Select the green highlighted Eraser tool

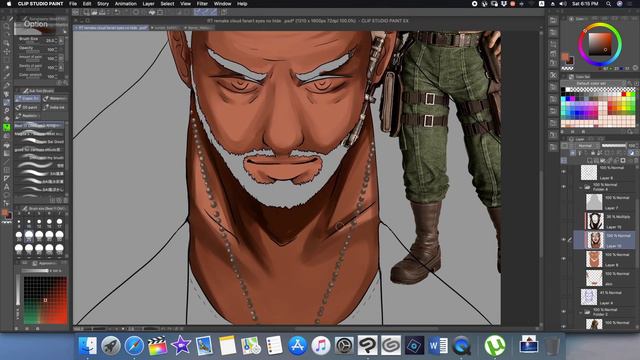pyautogui.click(x=7, y=127)
